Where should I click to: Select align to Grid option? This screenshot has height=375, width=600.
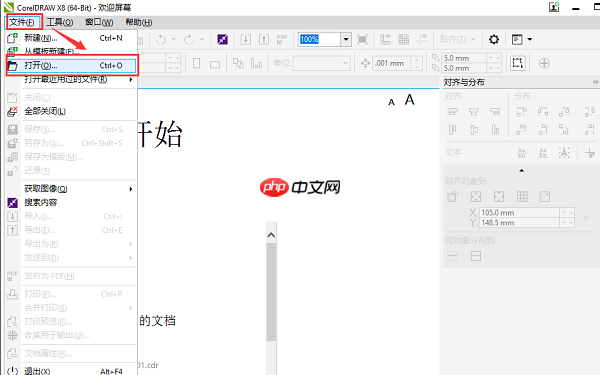point(522,197)
